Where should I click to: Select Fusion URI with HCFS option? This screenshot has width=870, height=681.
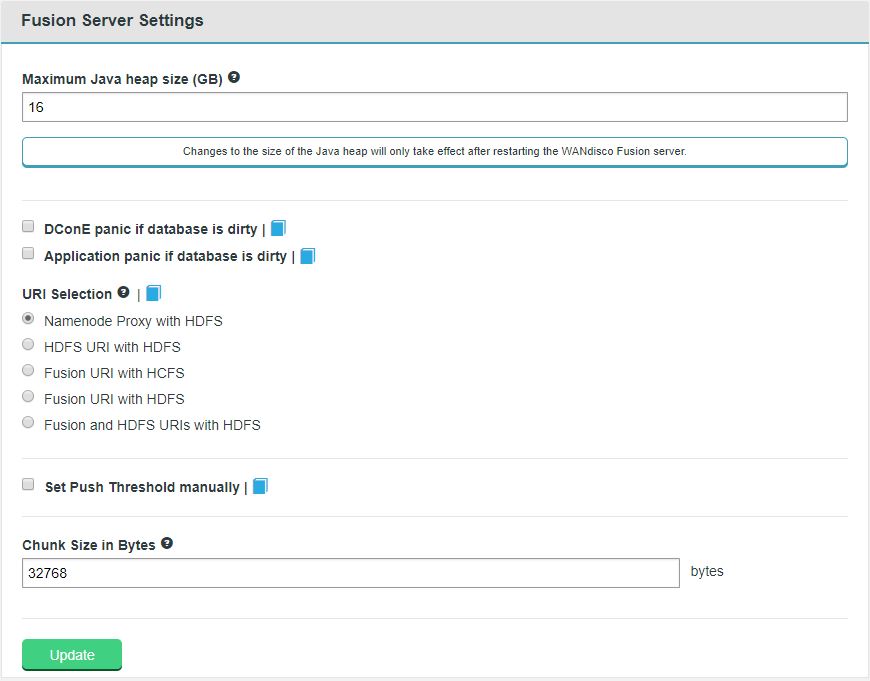coord(28,370)
